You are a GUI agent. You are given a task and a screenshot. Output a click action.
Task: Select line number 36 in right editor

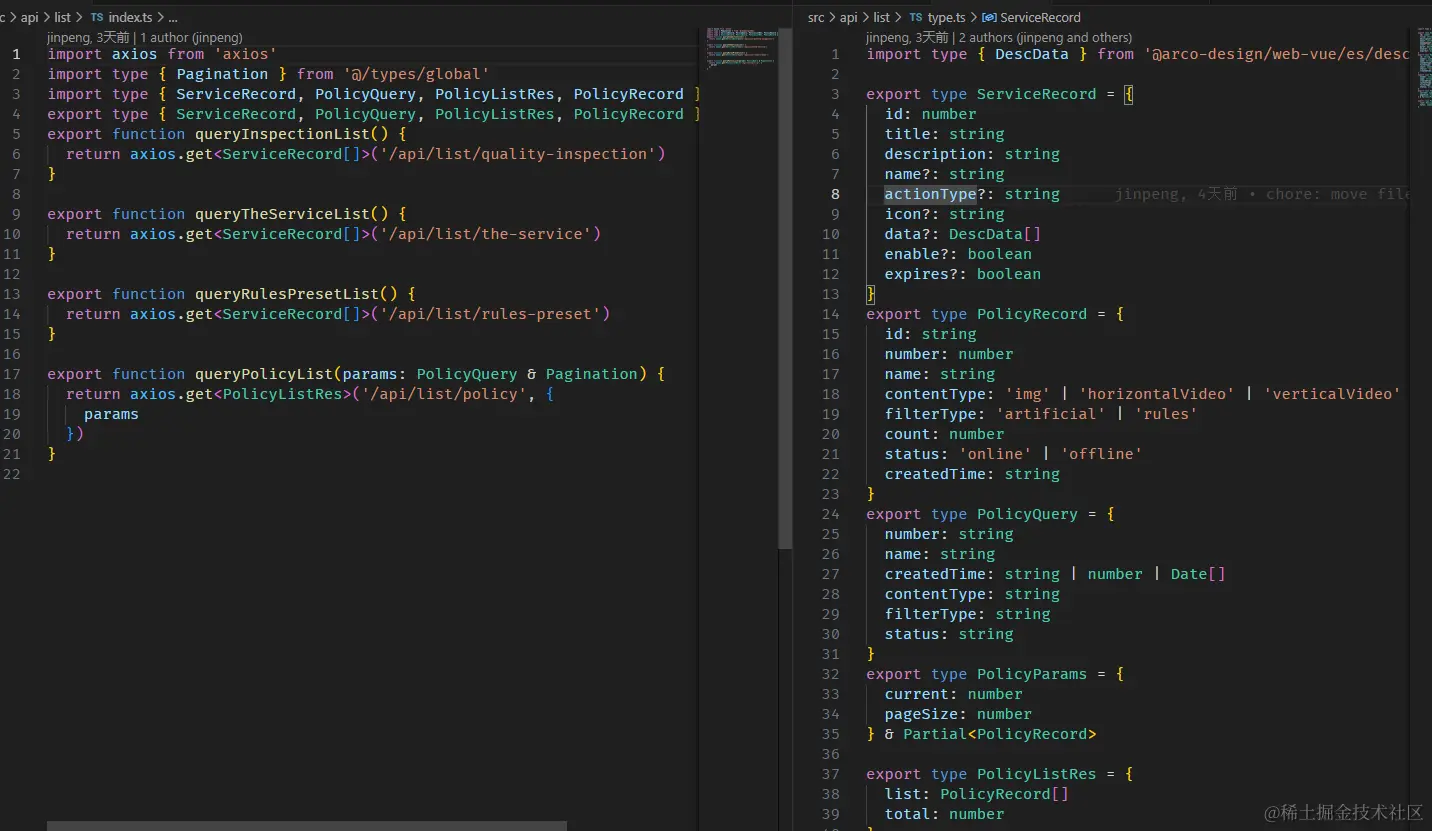click(830, 754)
